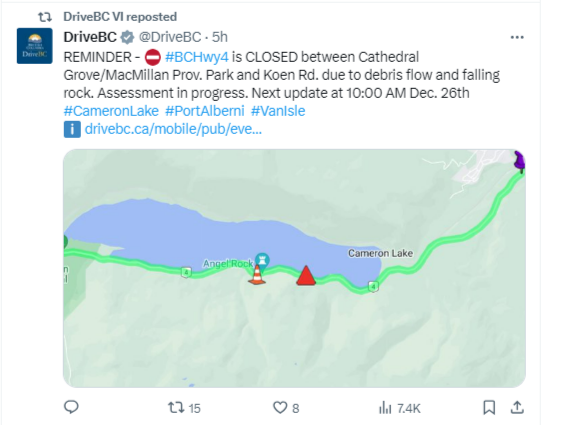Open the #BCHwy4 hashtag
Screen dimensions: 564x425
197,57
